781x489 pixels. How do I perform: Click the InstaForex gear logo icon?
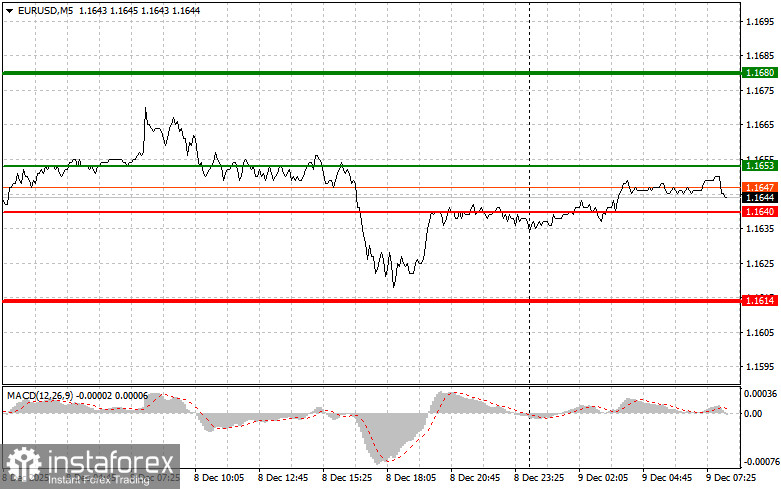[23, 465]
